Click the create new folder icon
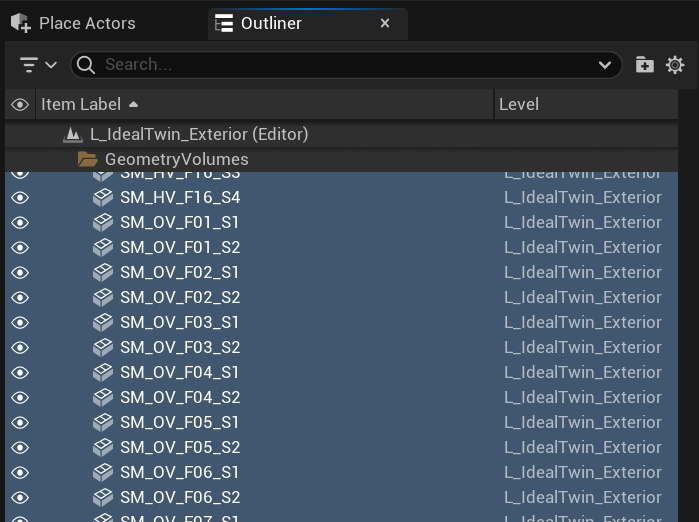This screenshot has height=522, width=699. (x=645, y=65)
